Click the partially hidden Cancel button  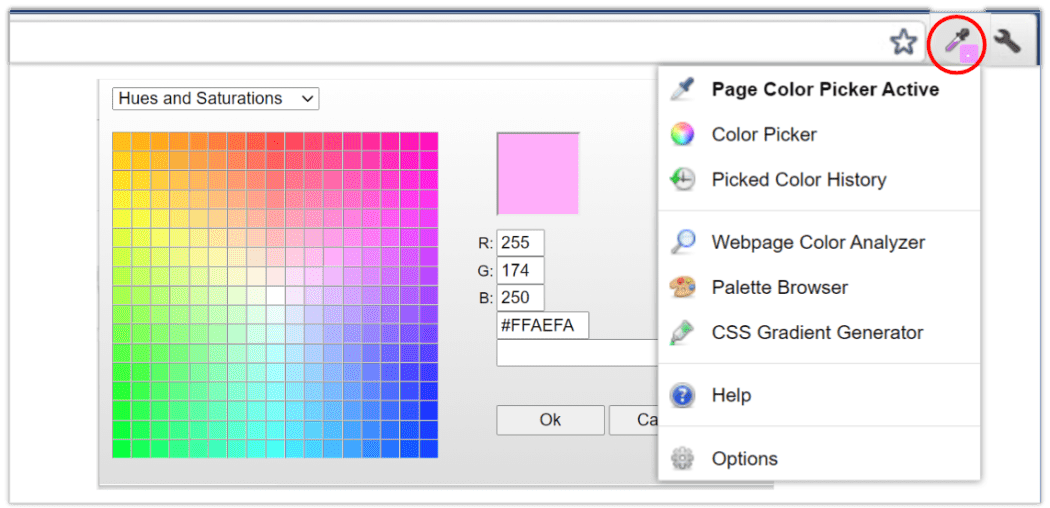633,420
